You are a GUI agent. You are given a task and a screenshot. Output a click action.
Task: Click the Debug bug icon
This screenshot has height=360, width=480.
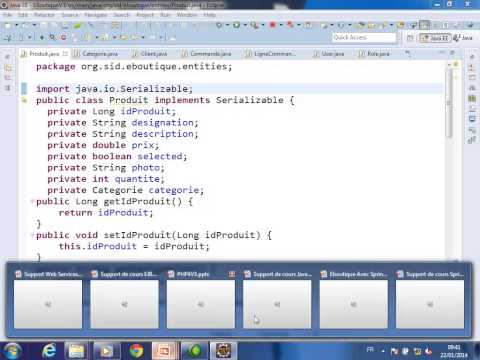pos(219,25)
